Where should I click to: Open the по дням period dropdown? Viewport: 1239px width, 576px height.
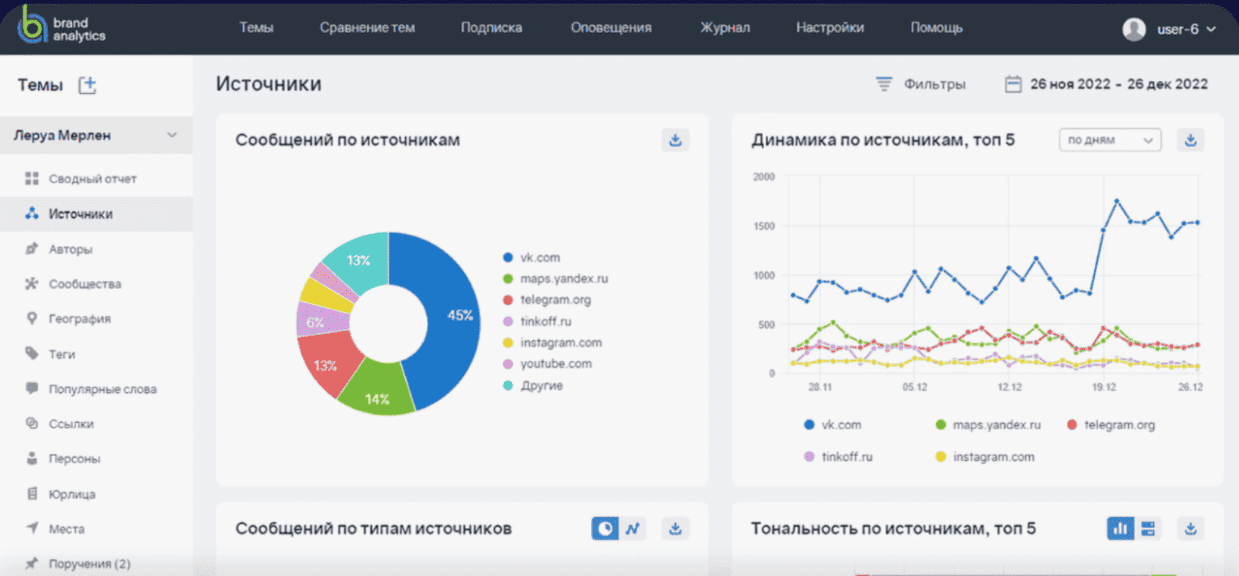tap(1110, 140)
